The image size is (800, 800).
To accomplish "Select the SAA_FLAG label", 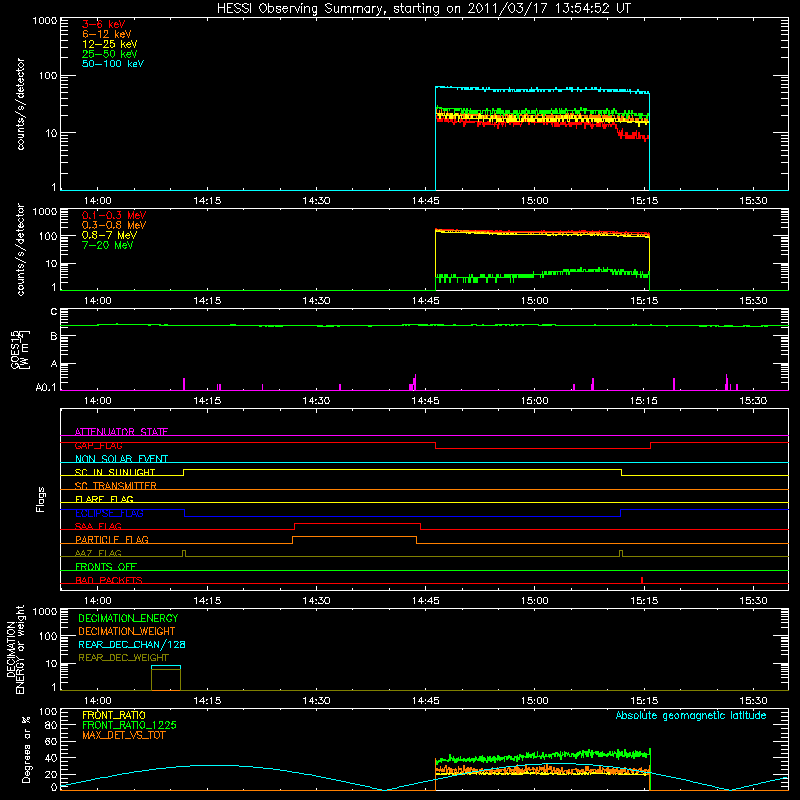I will pos(98,526).
